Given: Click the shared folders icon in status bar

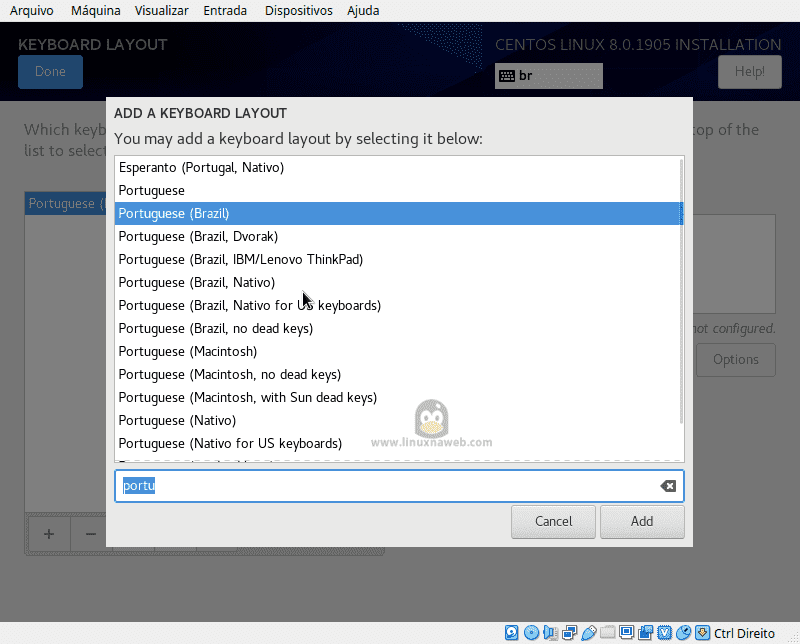Looking at the screenshot, I should point(607,633).
